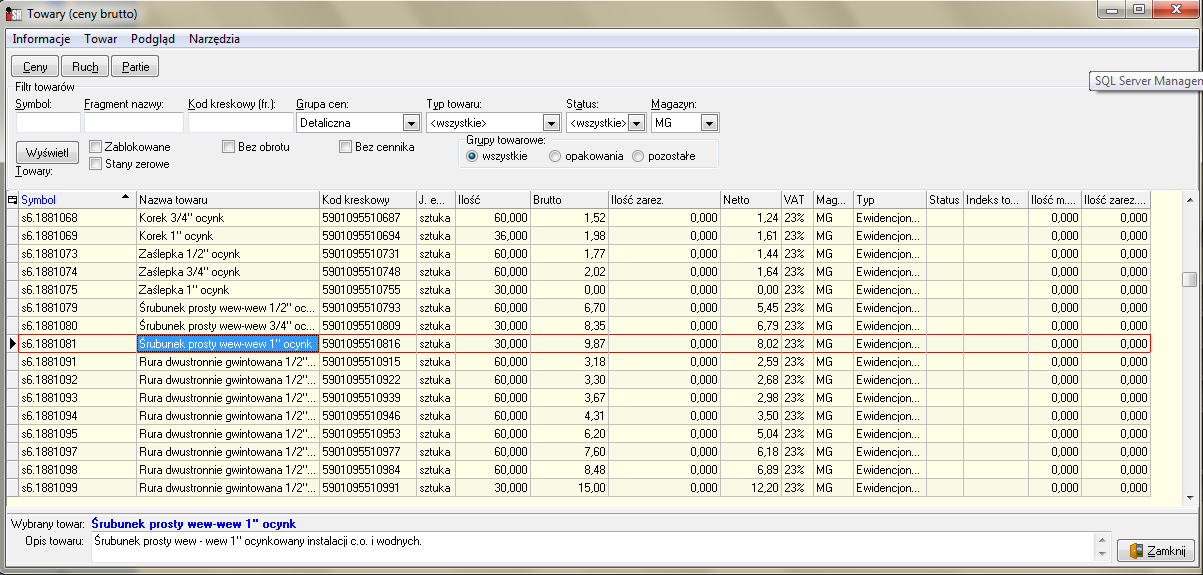Click symbol cell s6.1881093
The image size is (1203, 575).
(77, 397)
